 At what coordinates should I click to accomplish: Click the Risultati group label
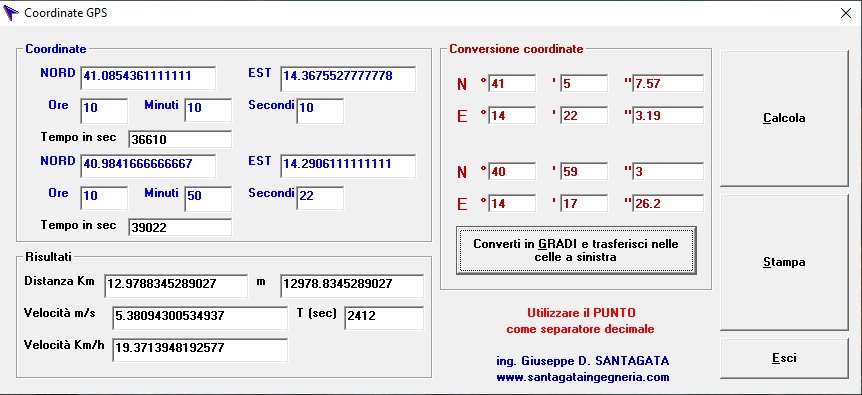pyautogui.click(x=48, y=256)
